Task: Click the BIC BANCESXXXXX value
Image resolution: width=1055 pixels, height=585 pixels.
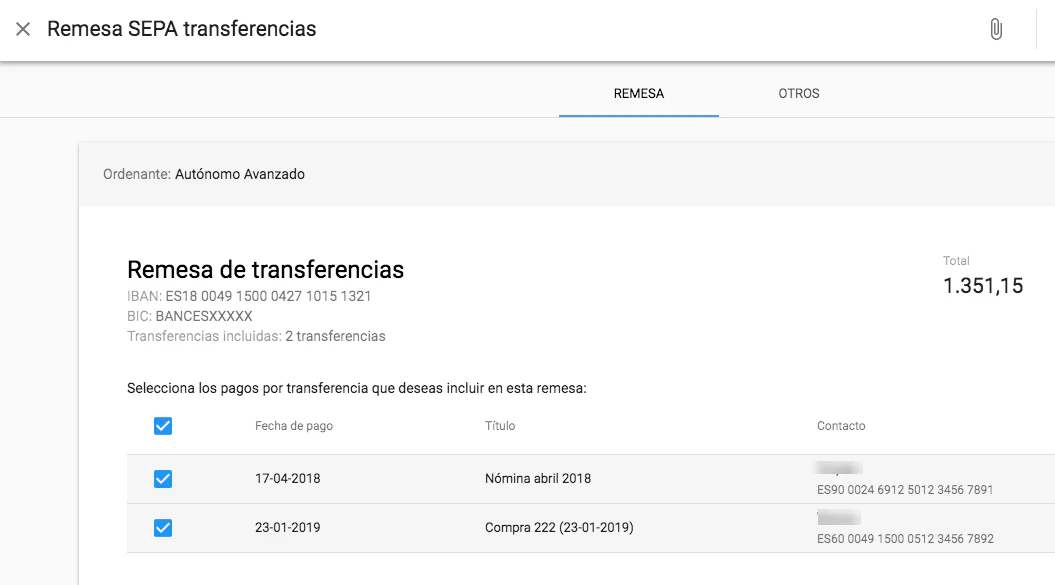Action: [x=204, y=316]
